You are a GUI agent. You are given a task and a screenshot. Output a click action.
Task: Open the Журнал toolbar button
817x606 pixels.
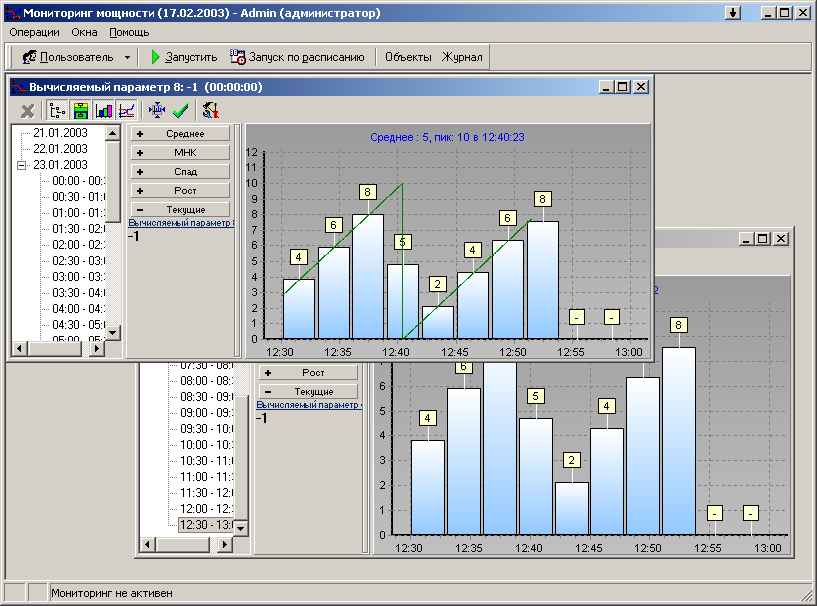tap(462, 57)
